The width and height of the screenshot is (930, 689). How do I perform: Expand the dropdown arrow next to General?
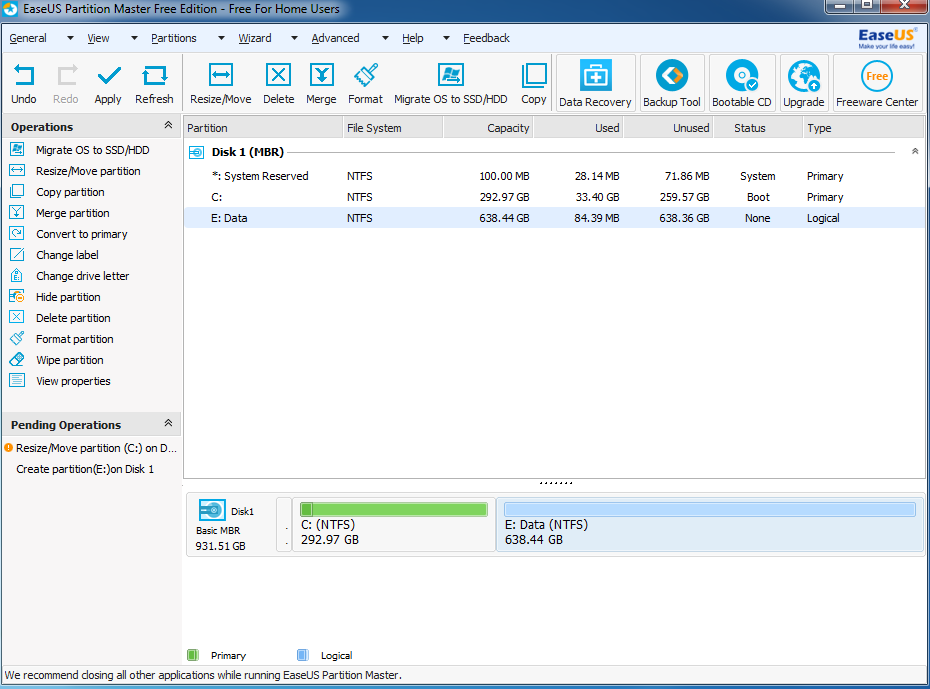(x=70, y=38)
